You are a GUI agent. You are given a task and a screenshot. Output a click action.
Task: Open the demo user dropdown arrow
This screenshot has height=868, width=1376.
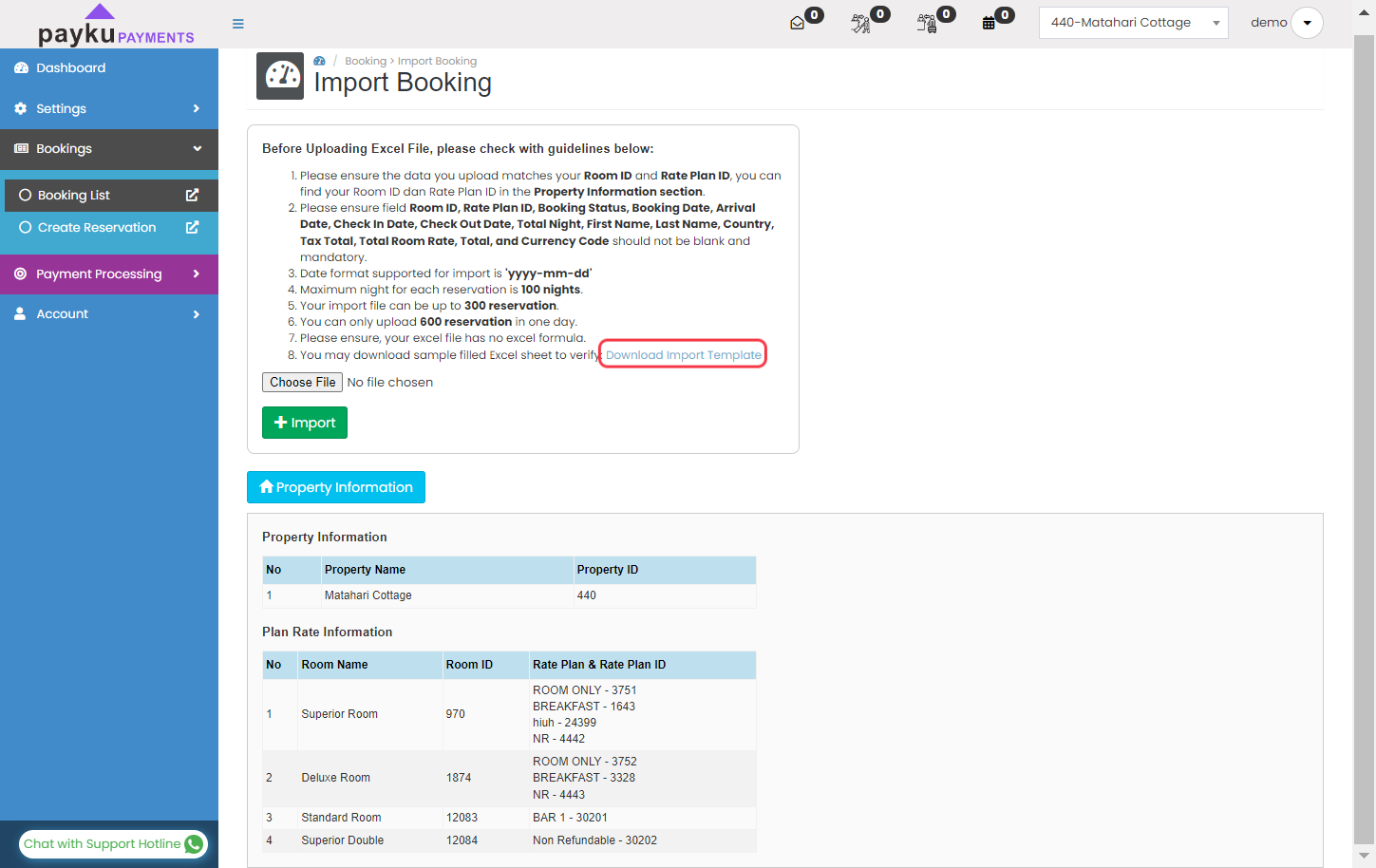pyautogui.click(x=1308, y=23)
